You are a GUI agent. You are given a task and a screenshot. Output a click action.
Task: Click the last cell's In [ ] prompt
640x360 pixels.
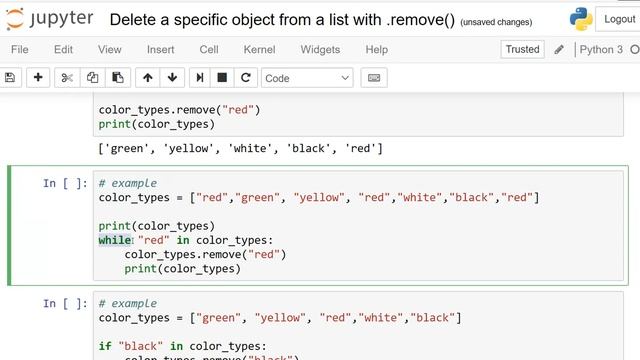coord(65,304)
